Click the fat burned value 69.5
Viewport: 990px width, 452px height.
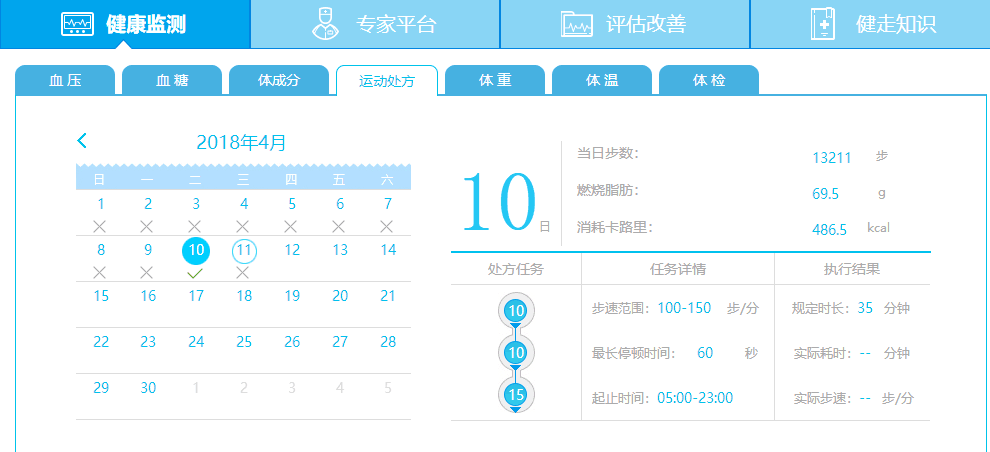(825, 194)
